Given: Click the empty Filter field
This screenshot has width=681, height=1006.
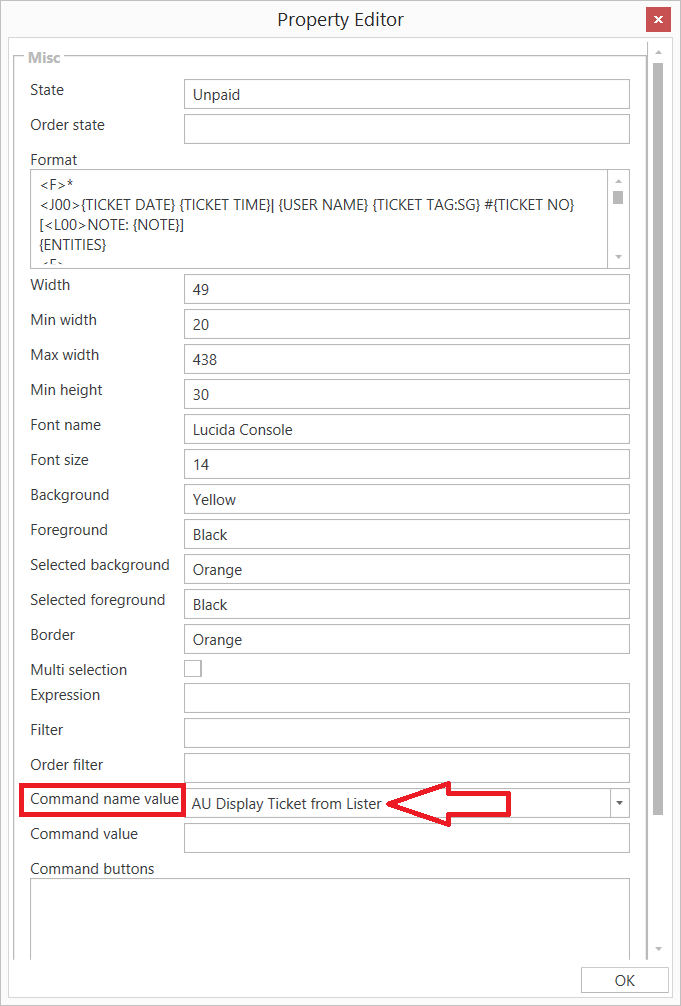Looking at the screenshot, I should (406, 732).
